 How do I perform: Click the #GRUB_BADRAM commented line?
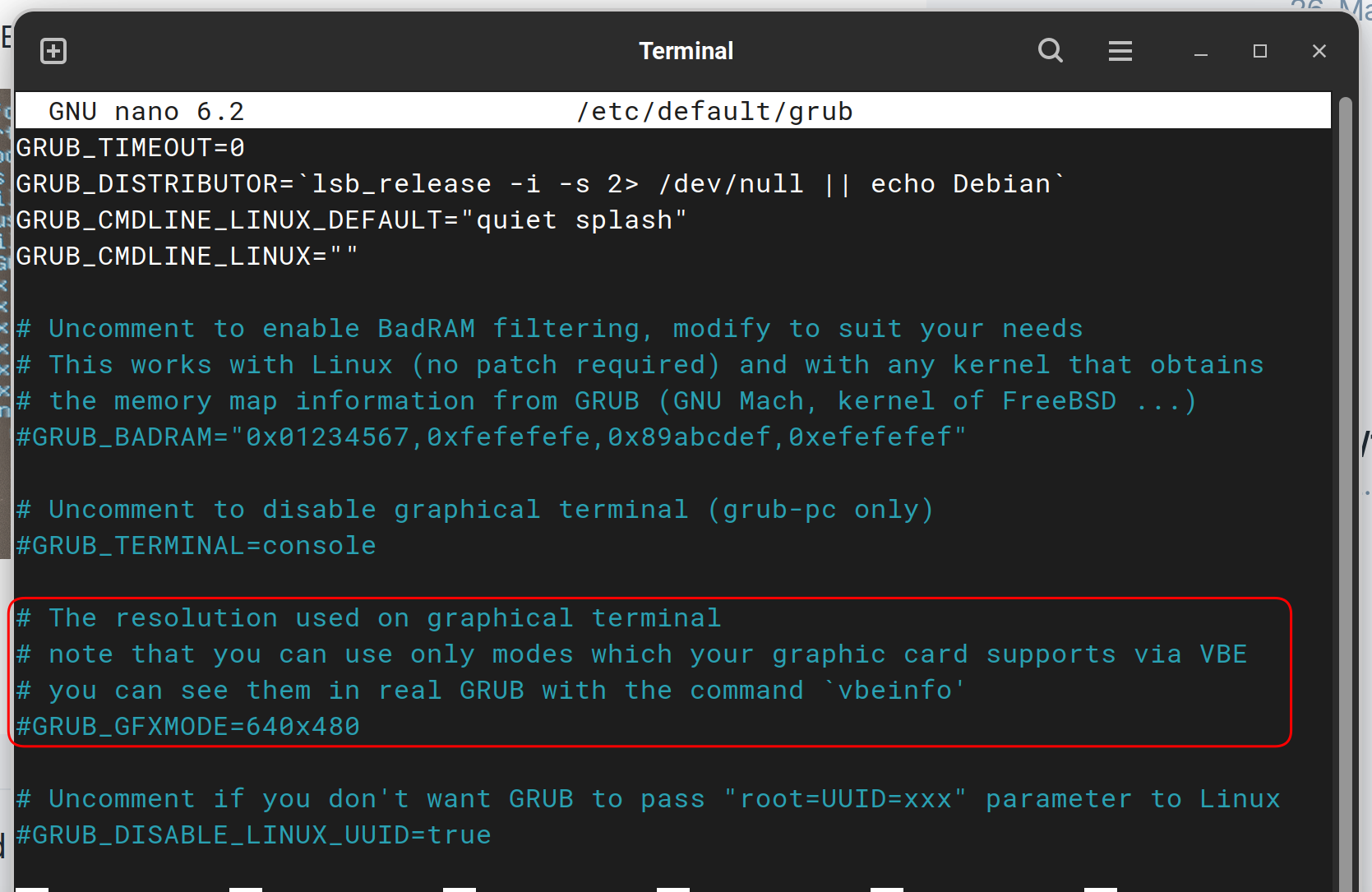(491, 437)
